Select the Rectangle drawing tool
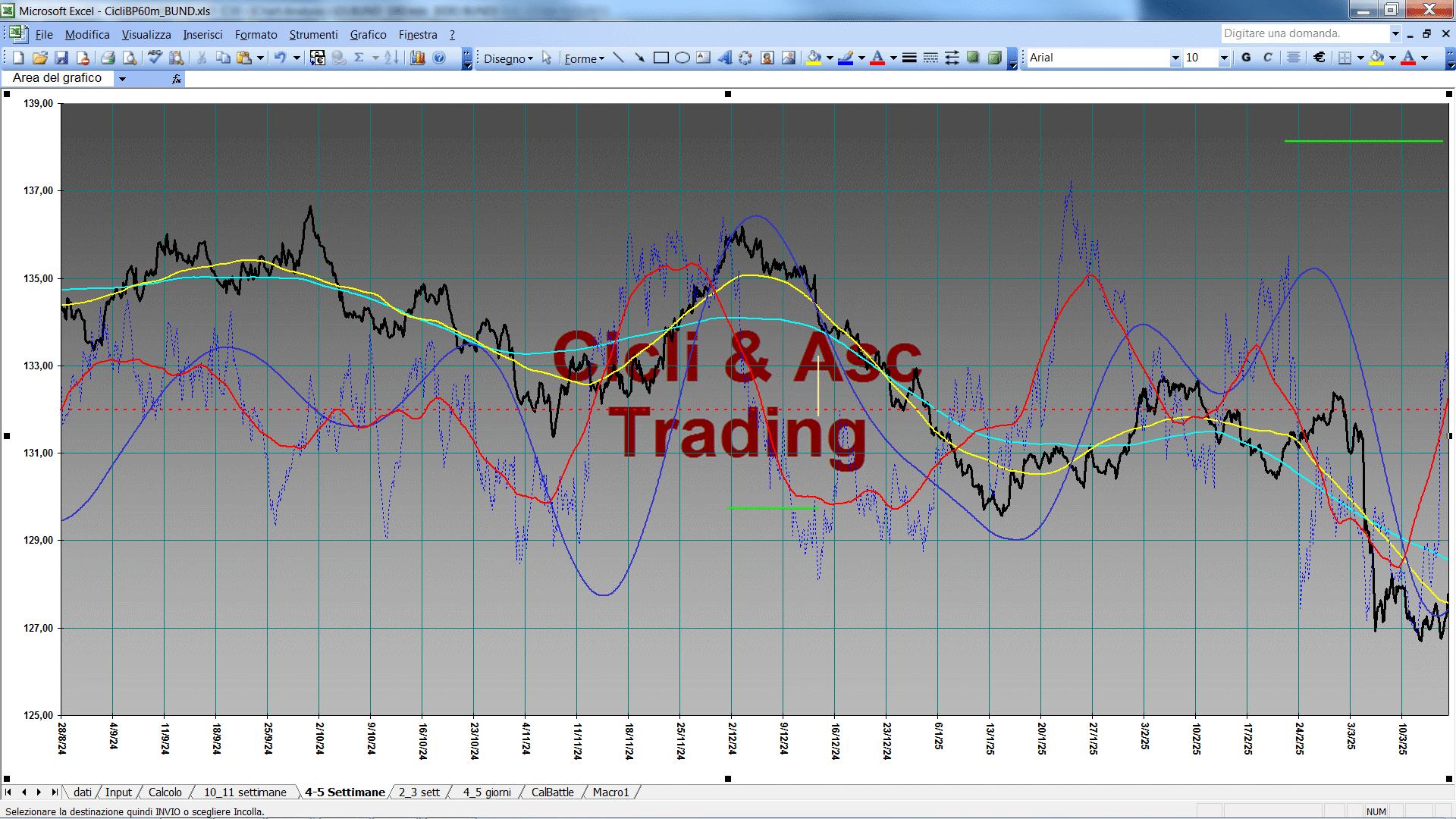Viewport: 1456px width, 819px height. (x=661, y=58)
